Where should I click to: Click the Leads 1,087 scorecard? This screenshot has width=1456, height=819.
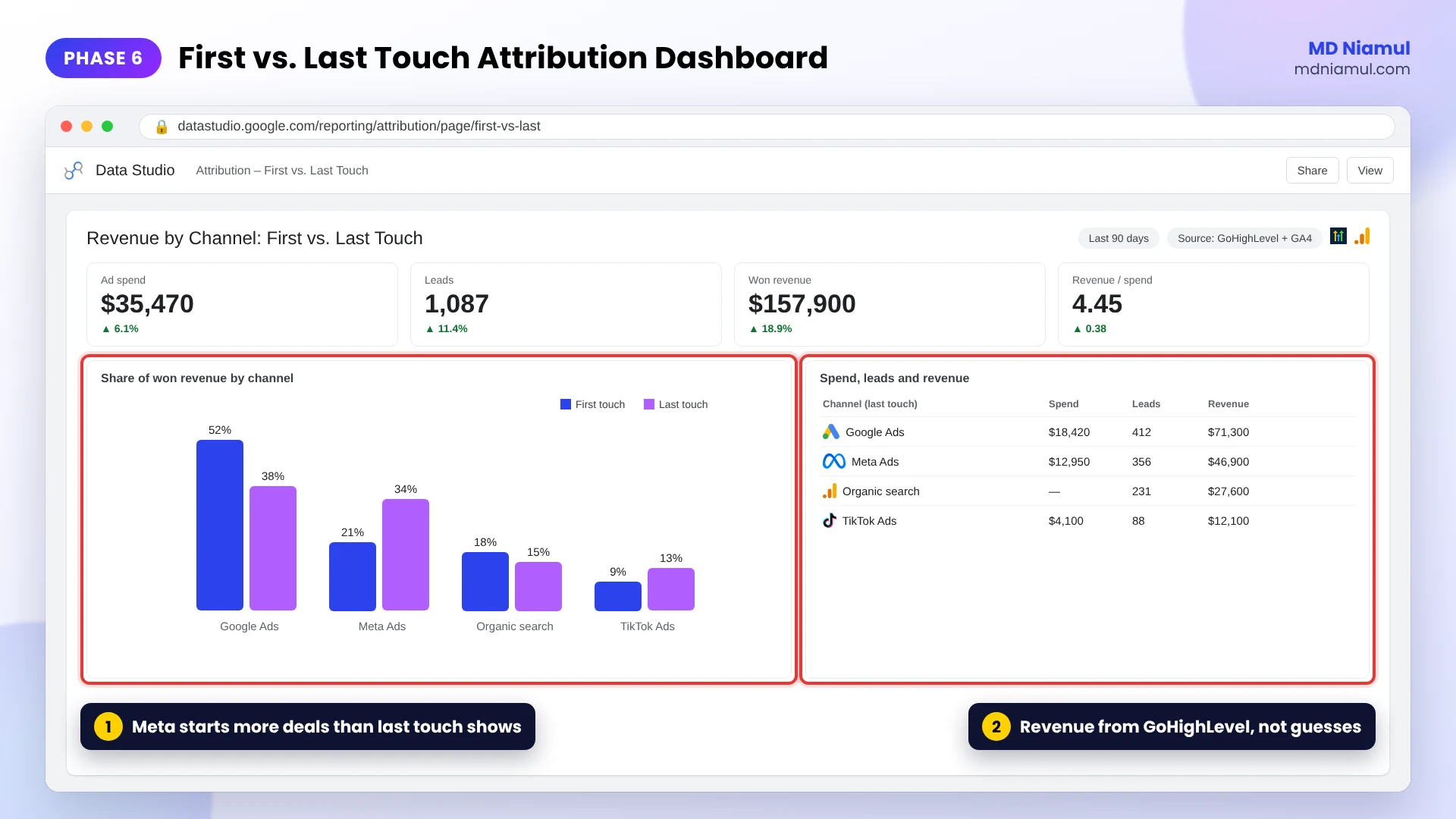[566, 304]
